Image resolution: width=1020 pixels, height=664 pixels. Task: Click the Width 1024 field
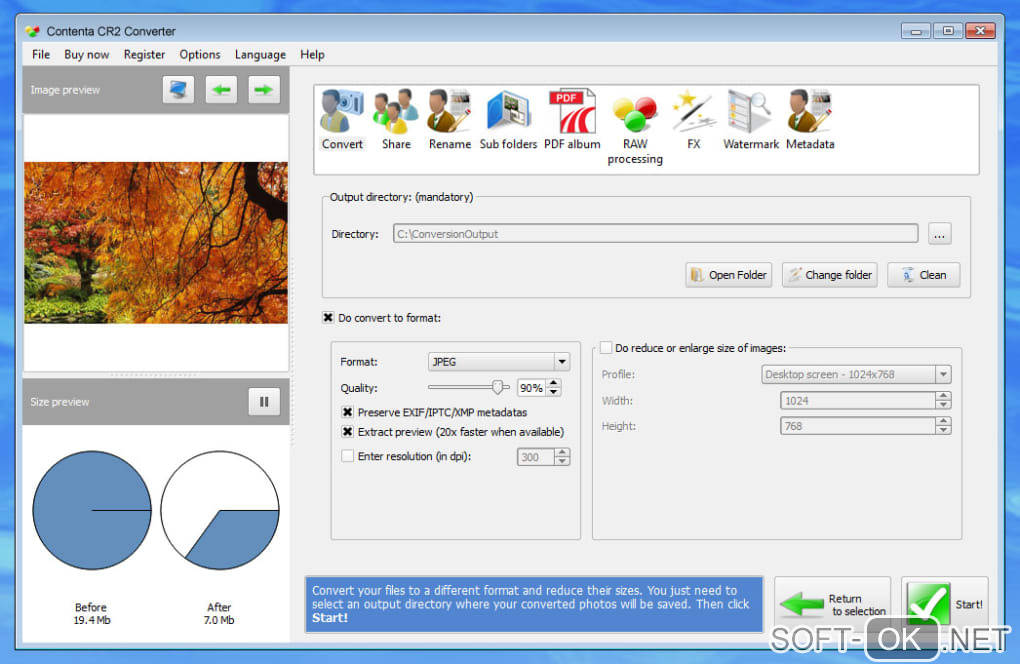tap(858, 401)
